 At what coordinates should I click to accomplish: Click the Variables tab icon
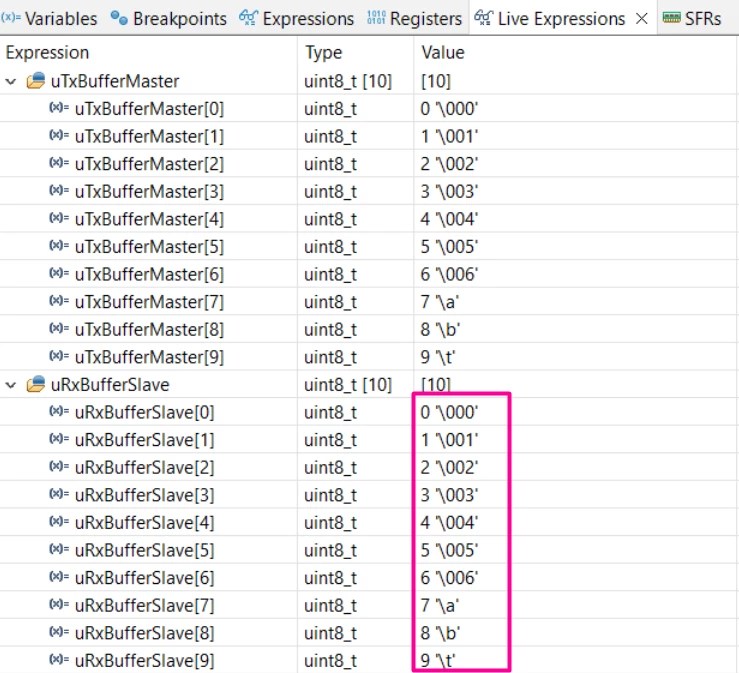(10, 18)
